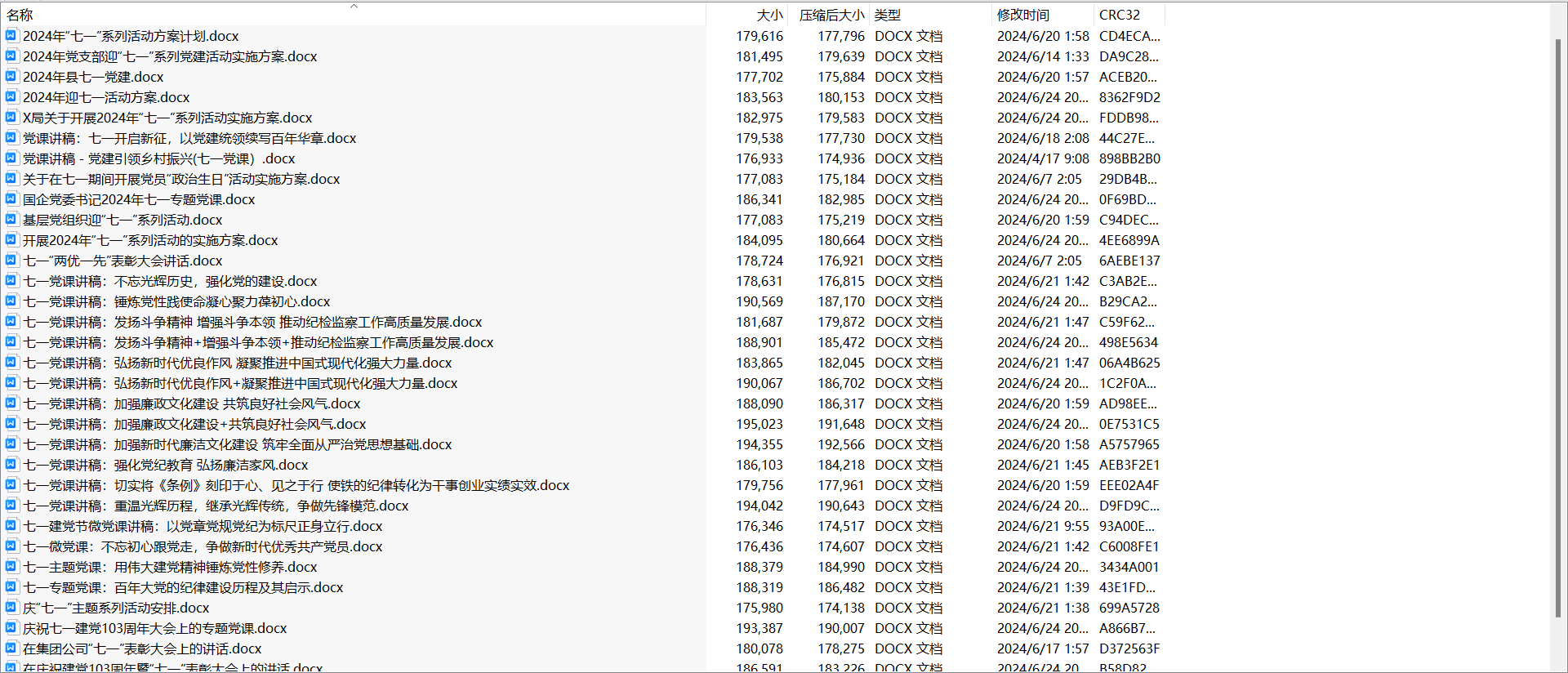Sort by 压缩后大小 column header
Screen dimensions: 1568x673
(x=831, y=15)
